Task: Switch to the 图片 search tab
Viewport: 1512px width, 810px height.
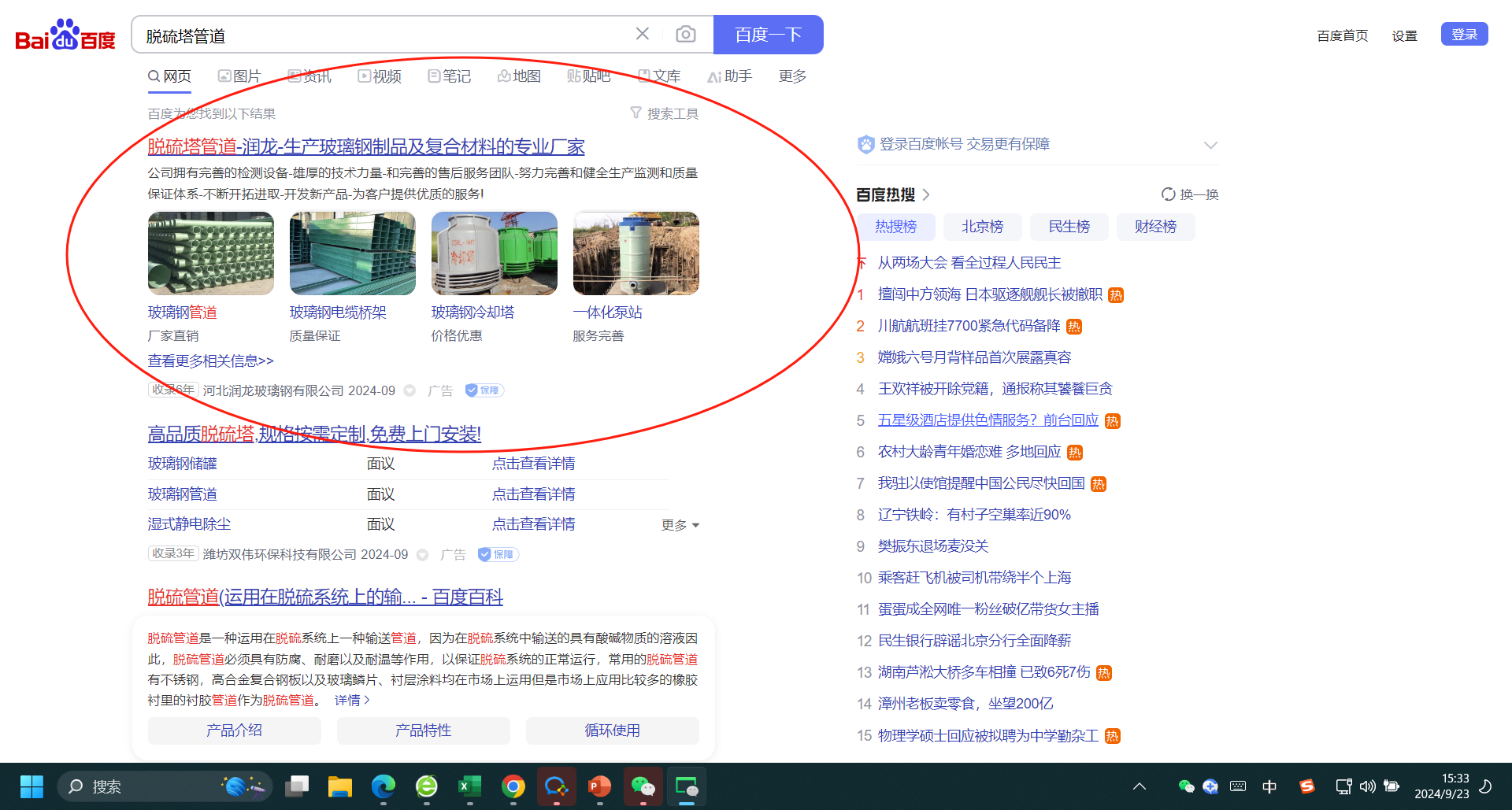Action: pyautogui.click(x=239, y=76)
